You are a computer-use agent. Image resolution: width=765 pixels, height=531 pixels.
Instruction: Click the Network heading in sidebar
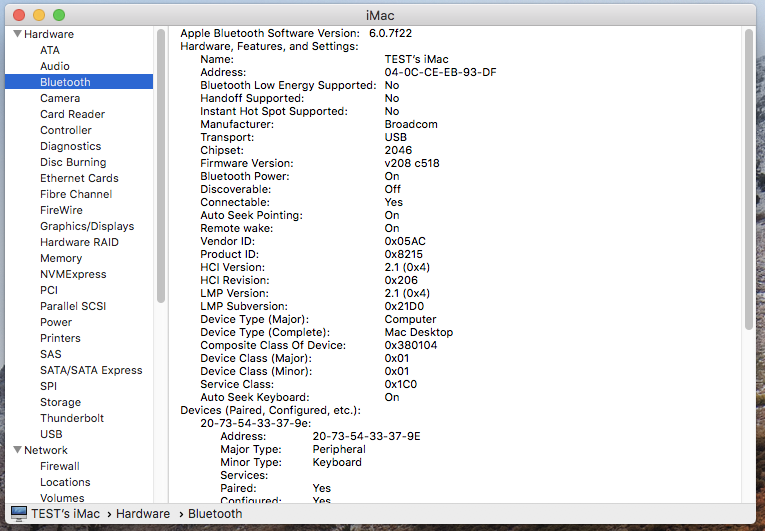pos(46,450)
